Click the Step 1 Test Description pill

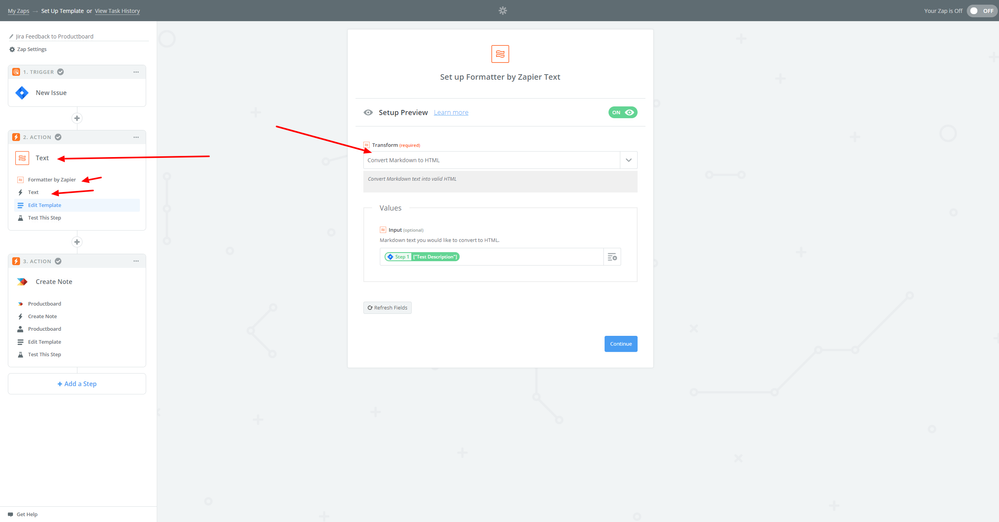click(x=422, y=257)
